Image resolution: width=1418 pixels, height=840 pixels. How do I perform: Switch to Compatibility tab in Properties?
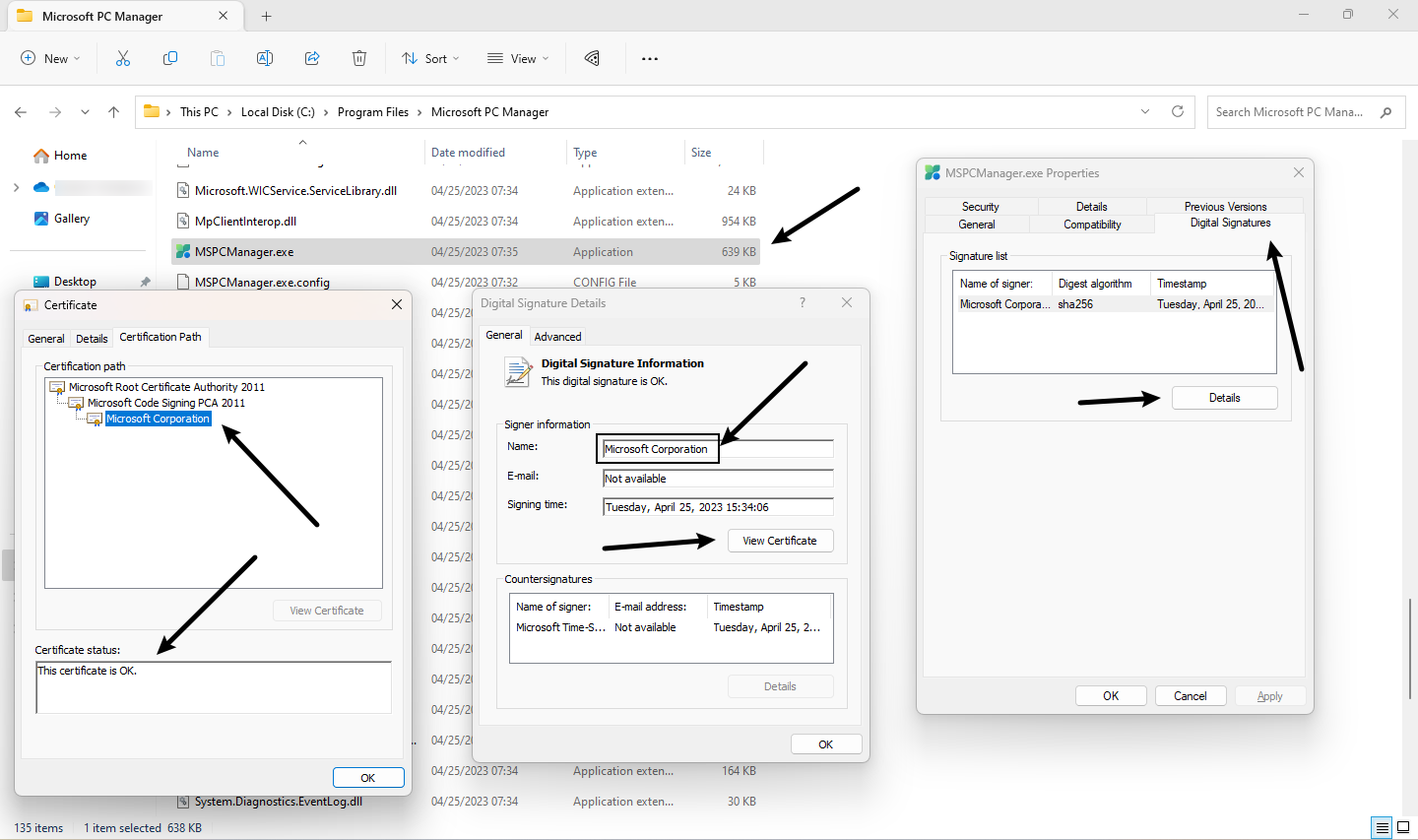tap(1092, 225)
